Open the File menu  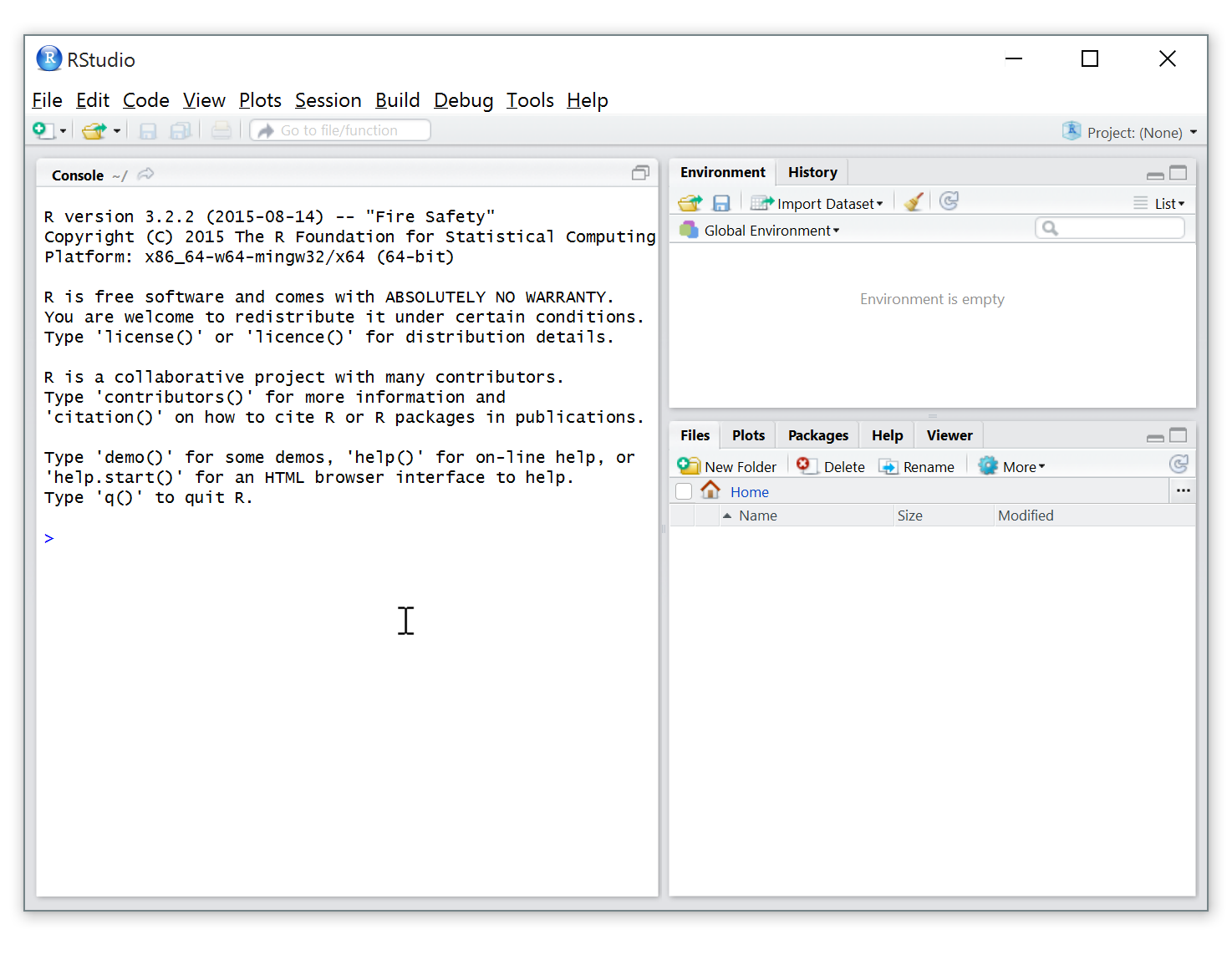point(47,100)
